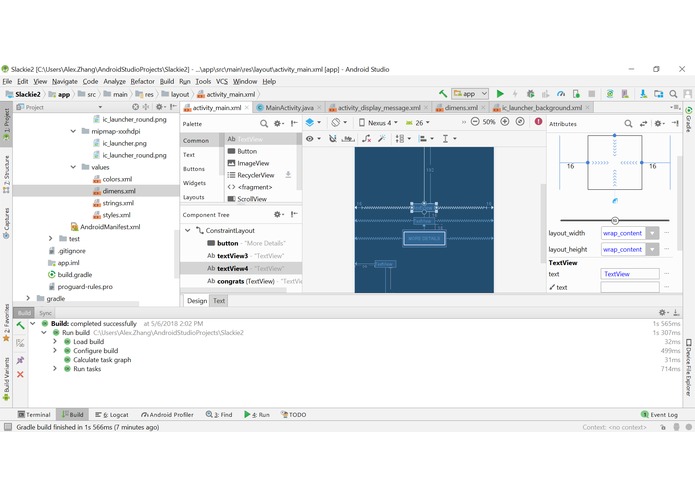Viewport: 695px width, 494px height.
Task: Open orientation in editor dropdown
Action: click(339, 122)
